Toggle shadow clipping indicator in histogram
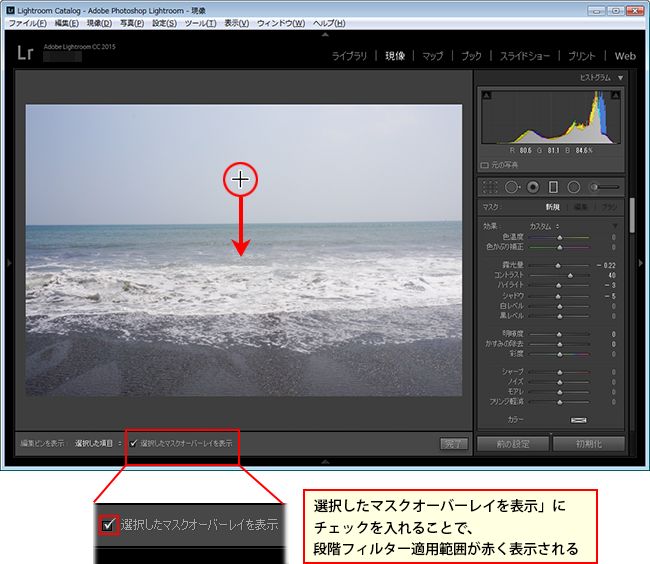Screen dimensions: 650x564 pyautogui.click(x=487, y=95)
